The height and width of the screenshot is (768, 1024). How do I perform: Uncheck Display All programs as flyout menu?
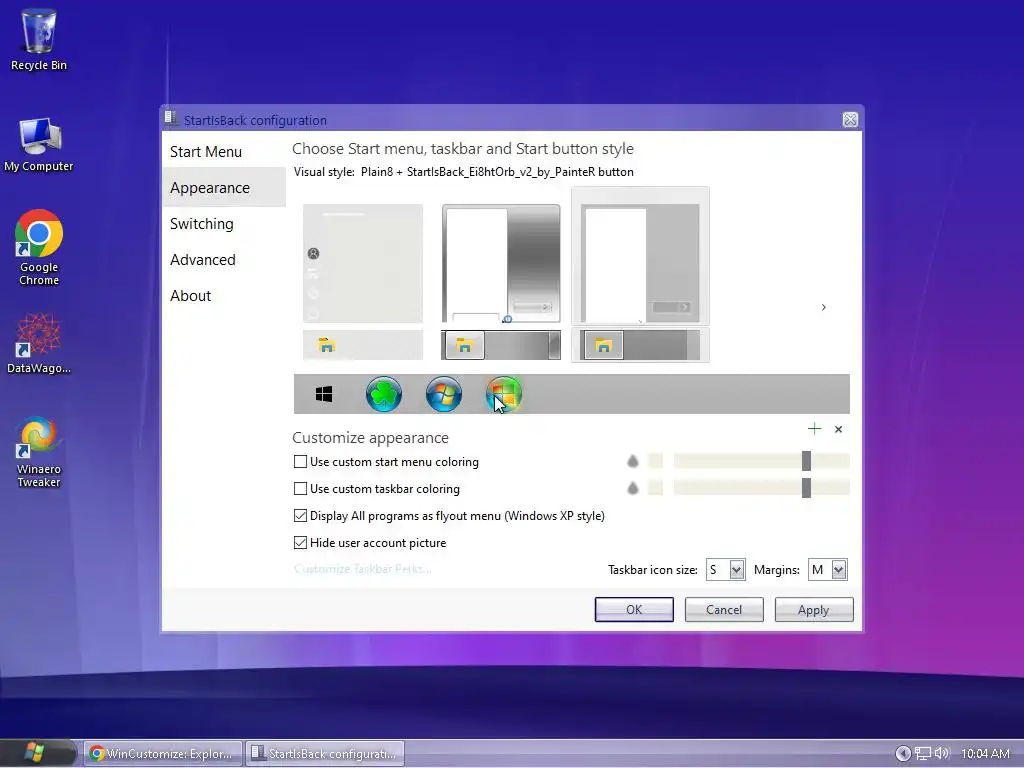coord(300,515)
